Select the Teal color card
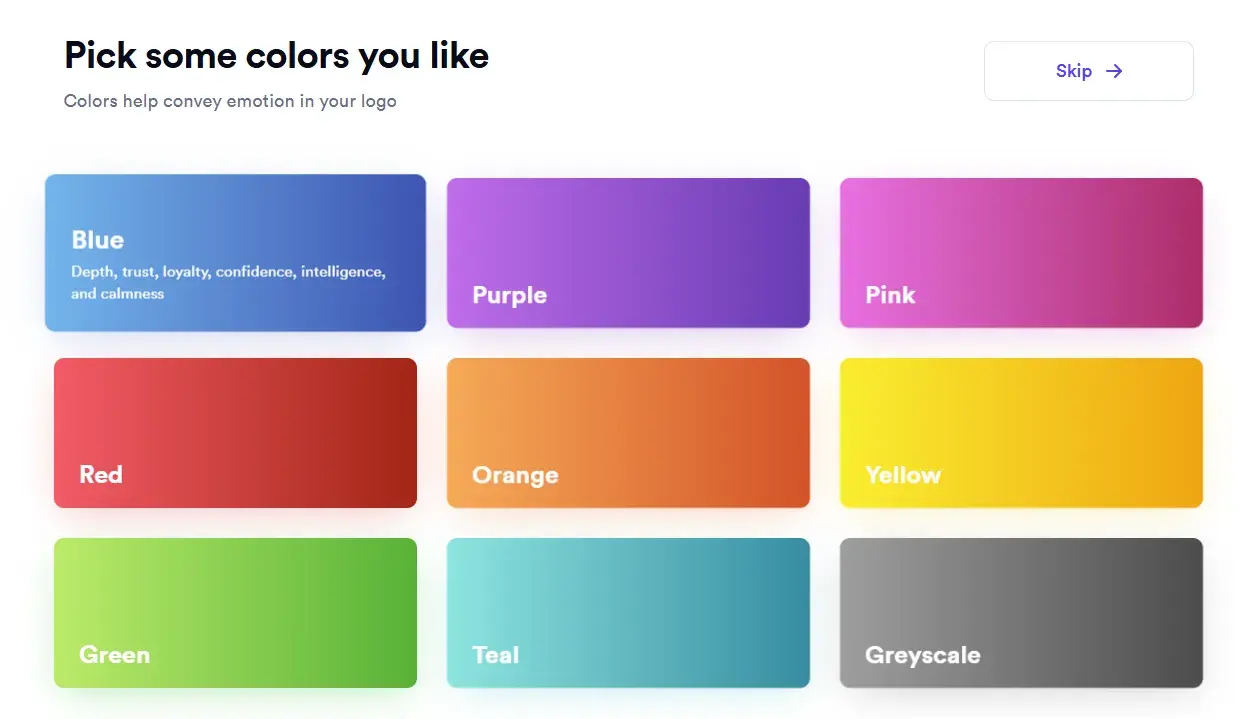This screenshot has width=1251, height=719. click(x=628, y=612)
